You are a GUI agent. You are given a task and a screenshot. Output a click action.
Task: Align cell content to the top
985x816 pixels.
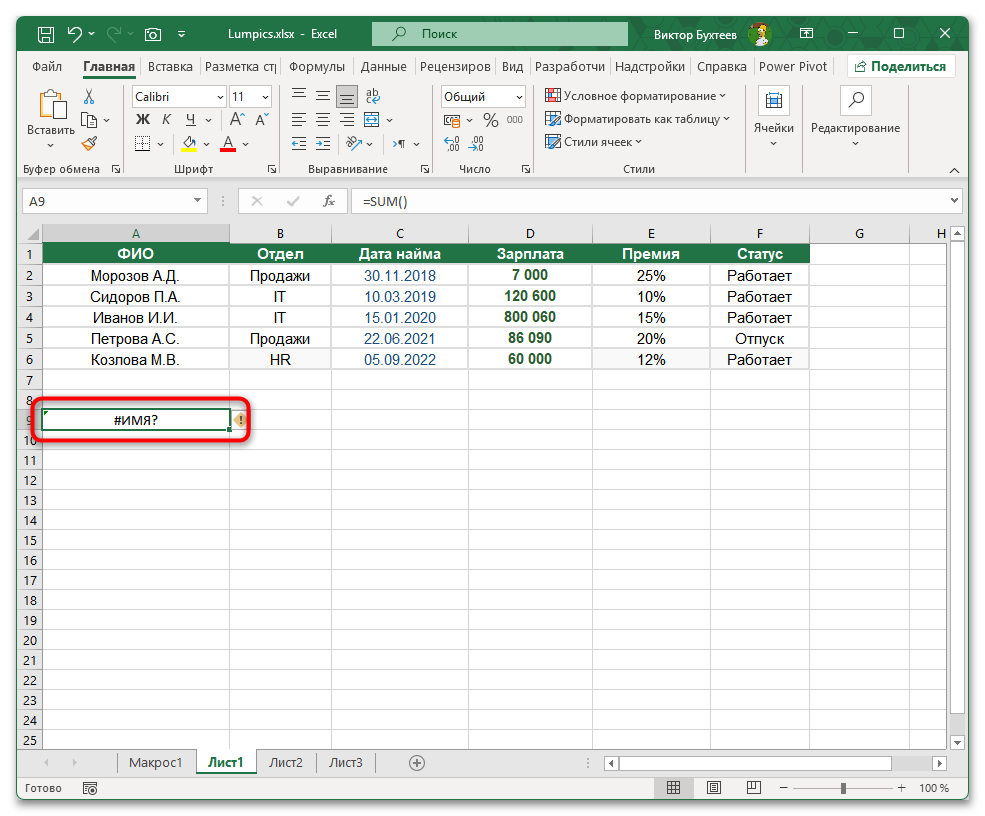pyautogui.click(x=299, y=95)
